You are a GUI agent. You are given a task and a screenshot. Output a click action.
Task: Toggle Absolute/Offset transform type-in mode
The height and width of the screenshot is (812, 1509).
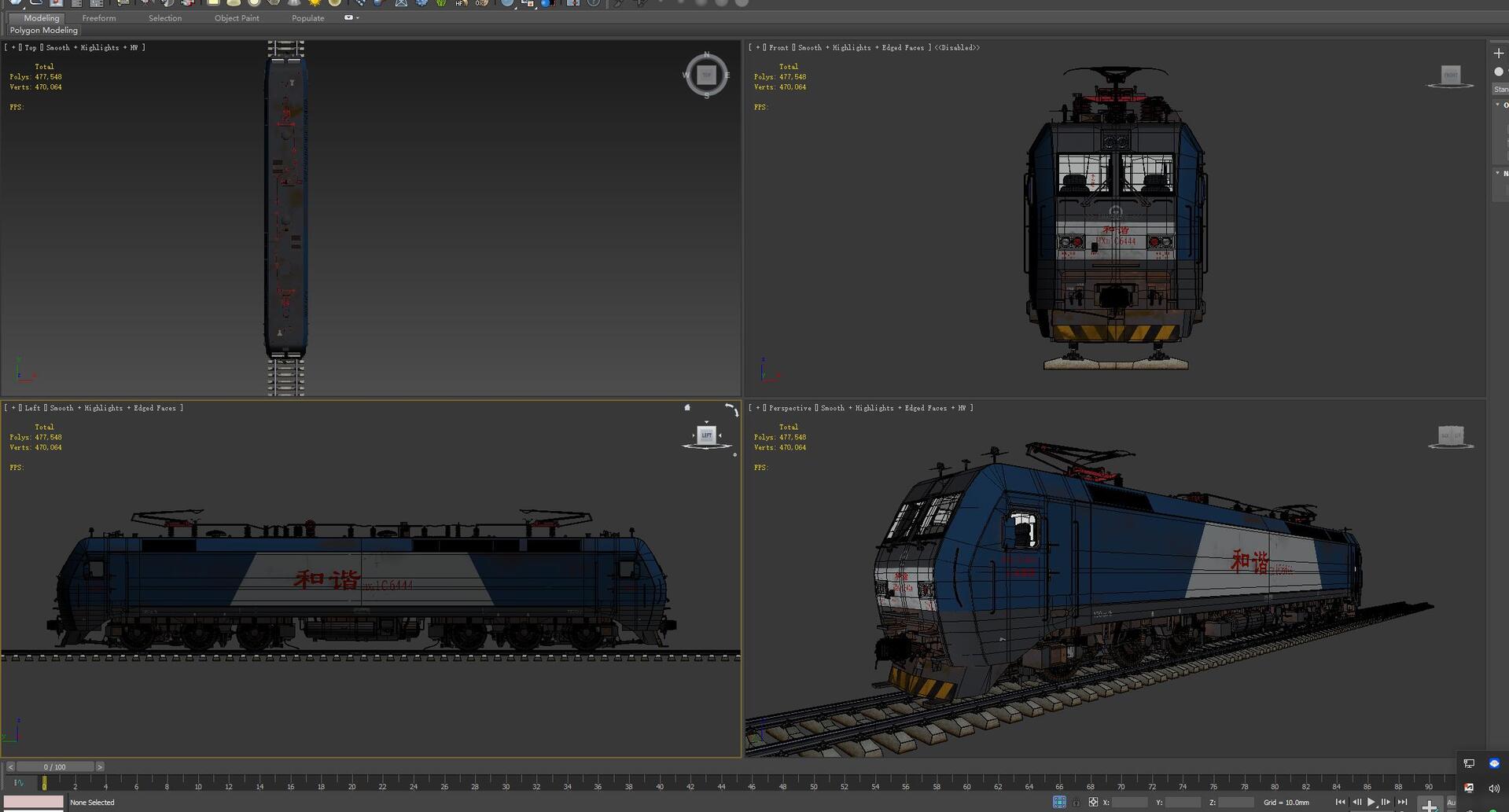point(1093,802)
